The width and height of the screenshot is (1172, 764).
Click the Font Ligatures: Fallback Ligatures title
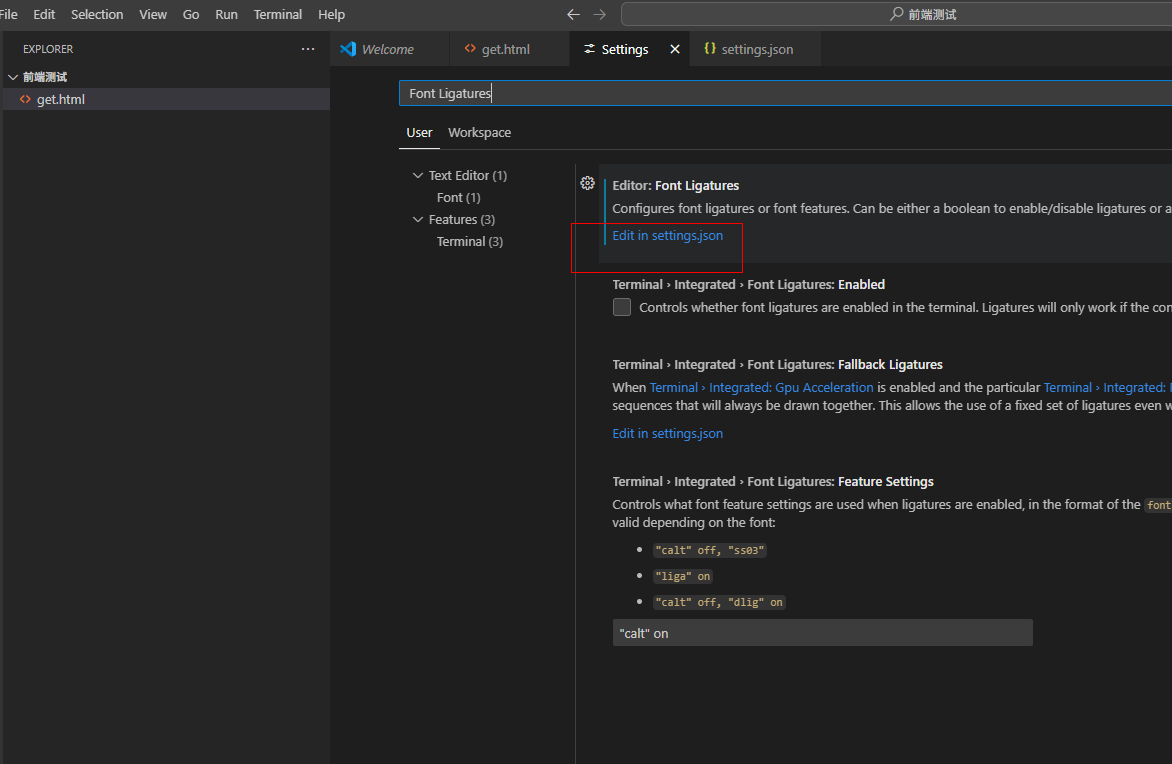pyautogui.click(x=777, y=365)
